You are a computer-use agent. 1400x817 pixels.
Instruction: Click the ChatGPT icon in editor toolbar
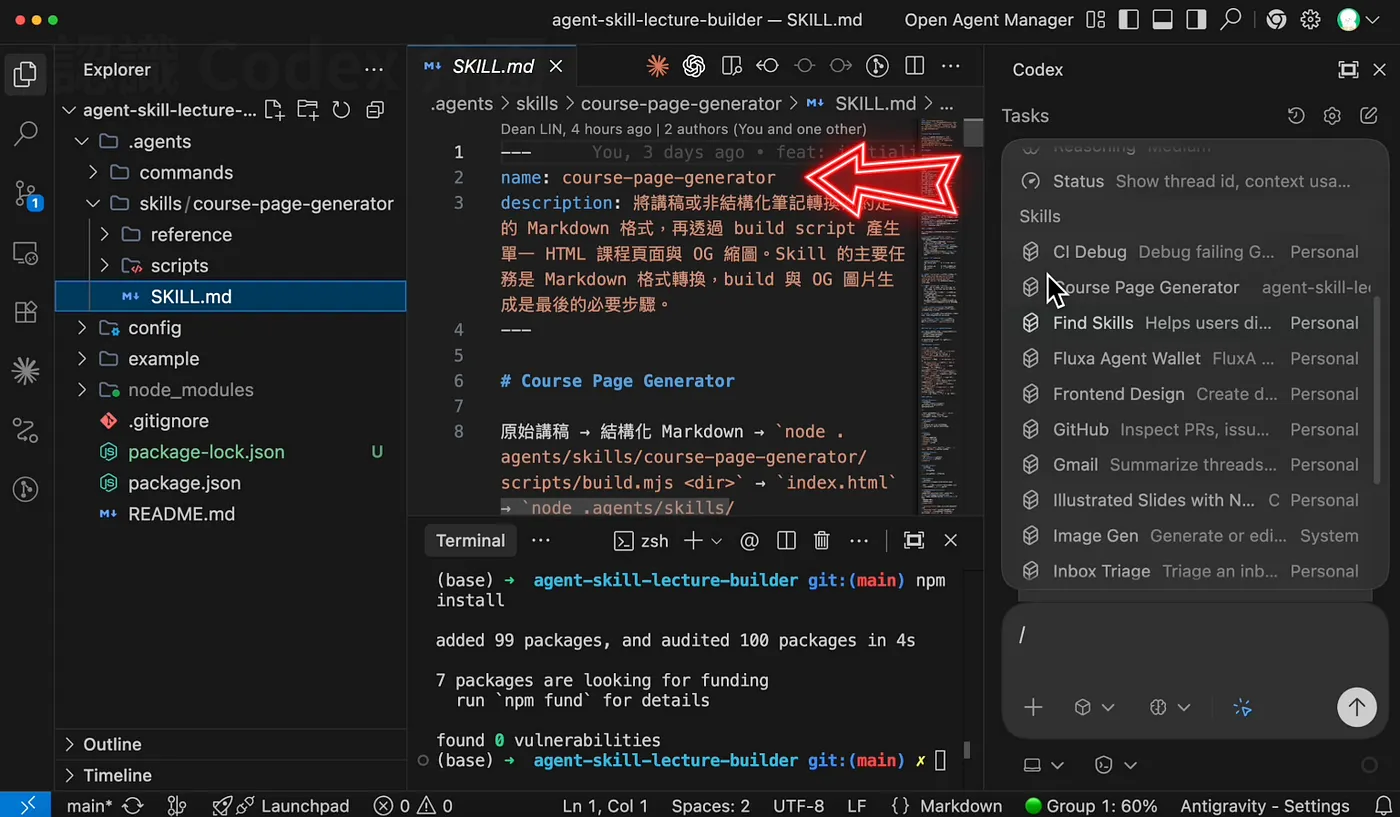[x=694, y=66]
